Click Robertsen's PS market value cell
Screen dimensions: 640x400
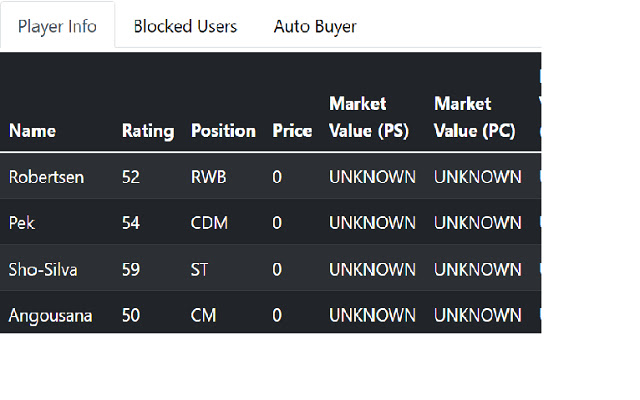[x=372, y=177]
